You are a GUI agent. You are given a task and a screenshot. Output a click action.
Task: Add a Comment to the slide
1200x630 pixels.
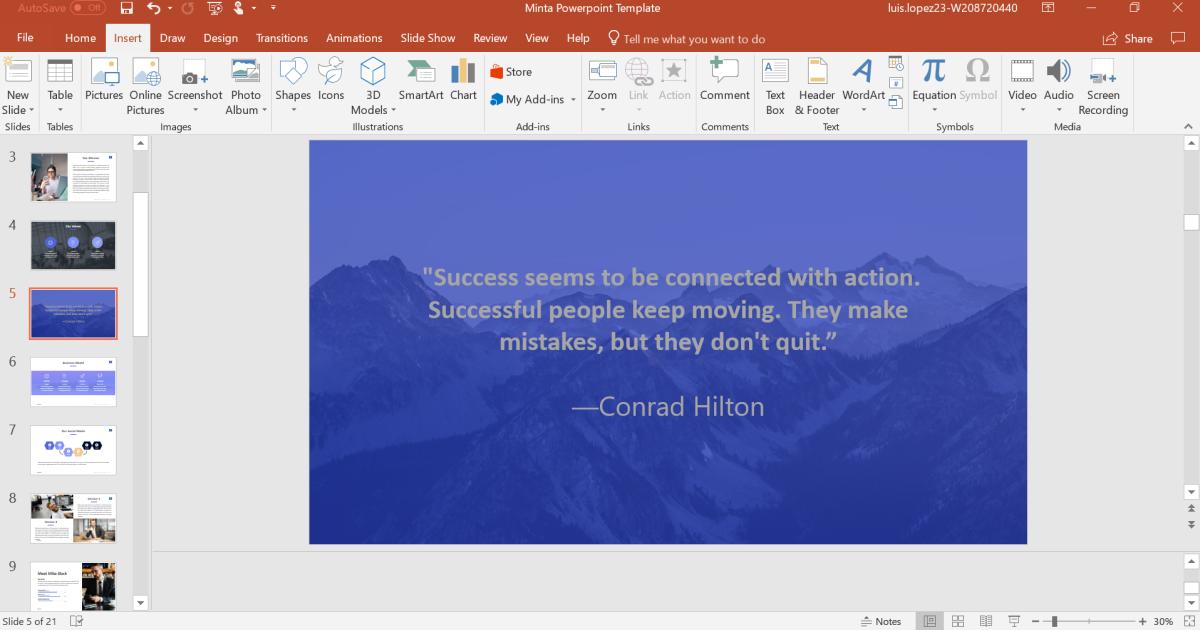click(x=724, y=85)
